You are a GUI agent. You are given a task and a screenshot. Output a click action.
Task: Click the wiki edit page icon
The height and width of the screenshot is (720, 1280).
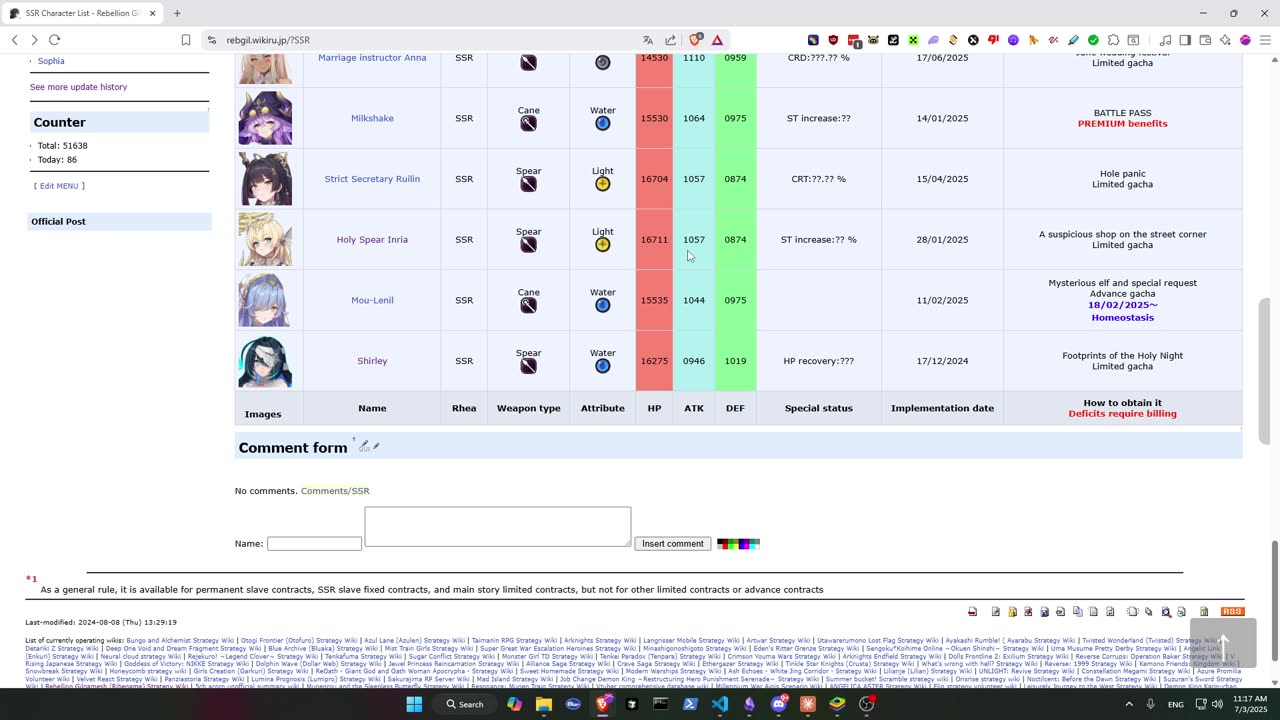pyautogui.click(x=996, y=611)
